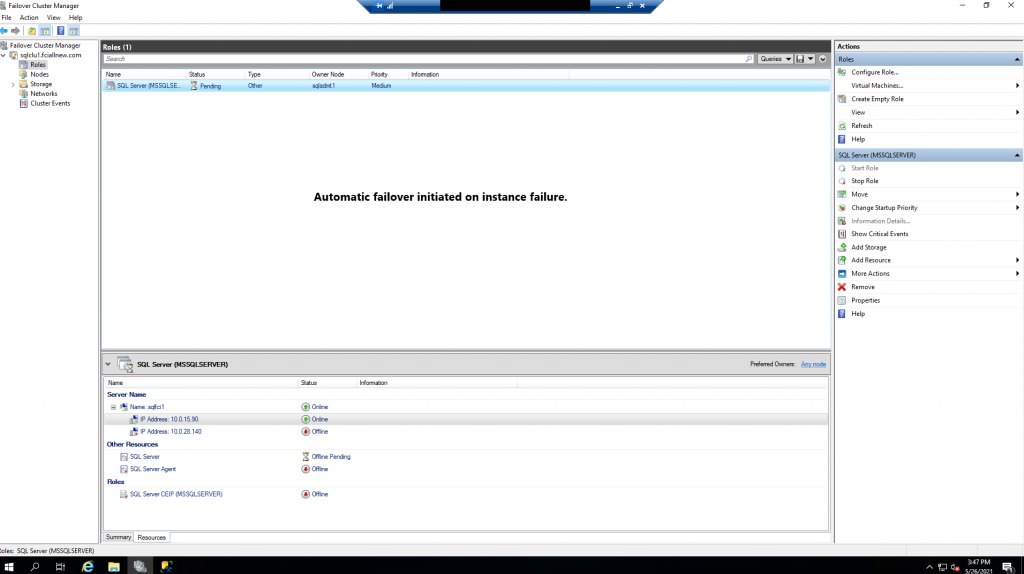This screenshot has height=574, width=1024.
Task: Click the Refresh icon in the Actions pane
Action: coord(842,126)
